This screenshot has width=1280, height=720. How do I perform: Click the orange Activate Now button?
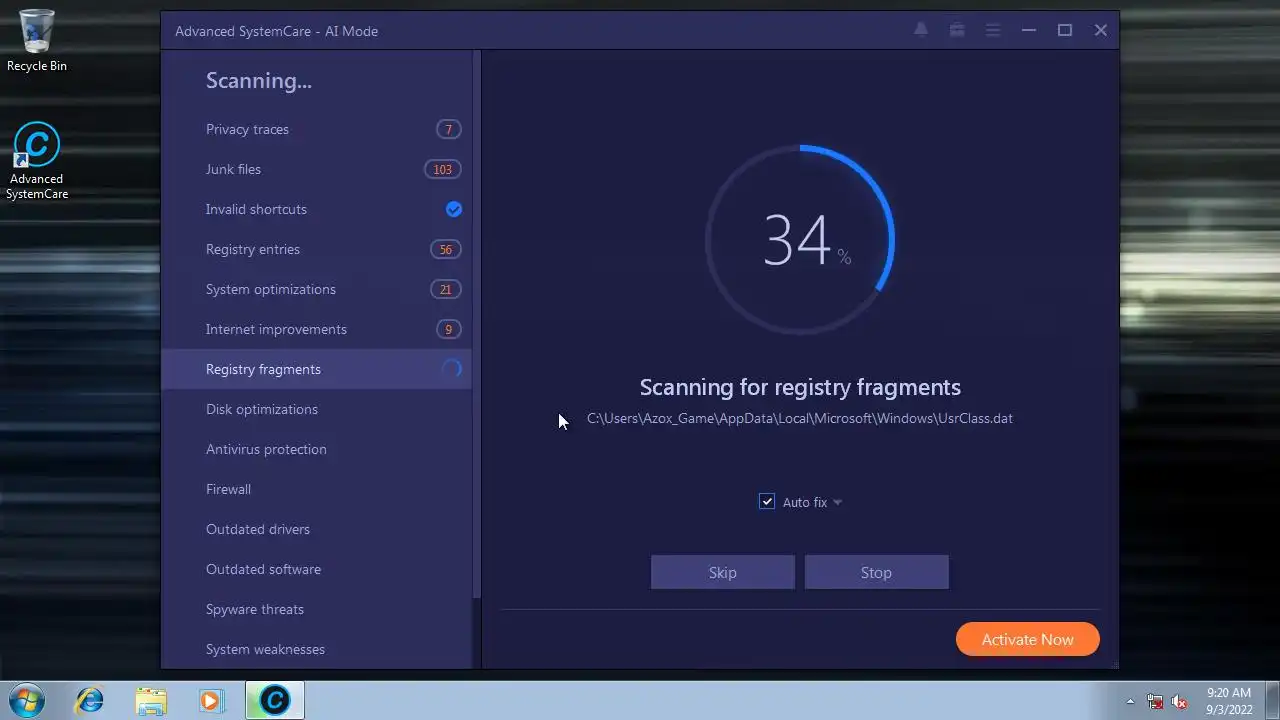pyautogui.click(x=1027, y=639)
